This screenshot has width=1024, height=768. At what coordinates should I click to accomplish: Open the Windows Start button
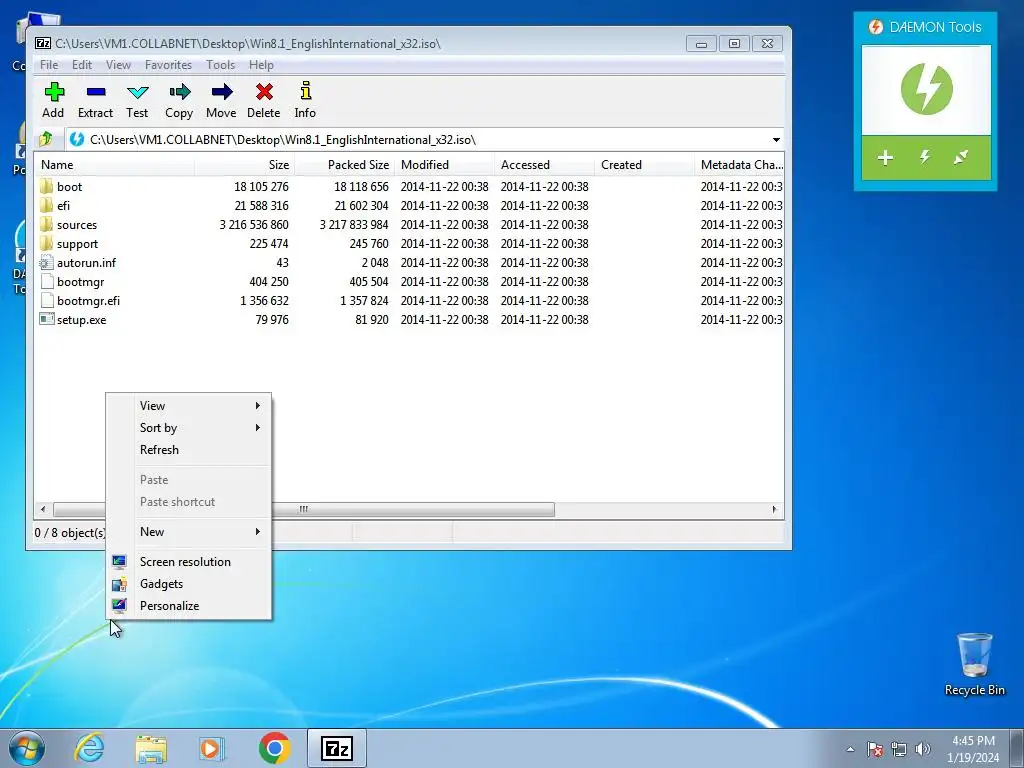pos(27,748)
